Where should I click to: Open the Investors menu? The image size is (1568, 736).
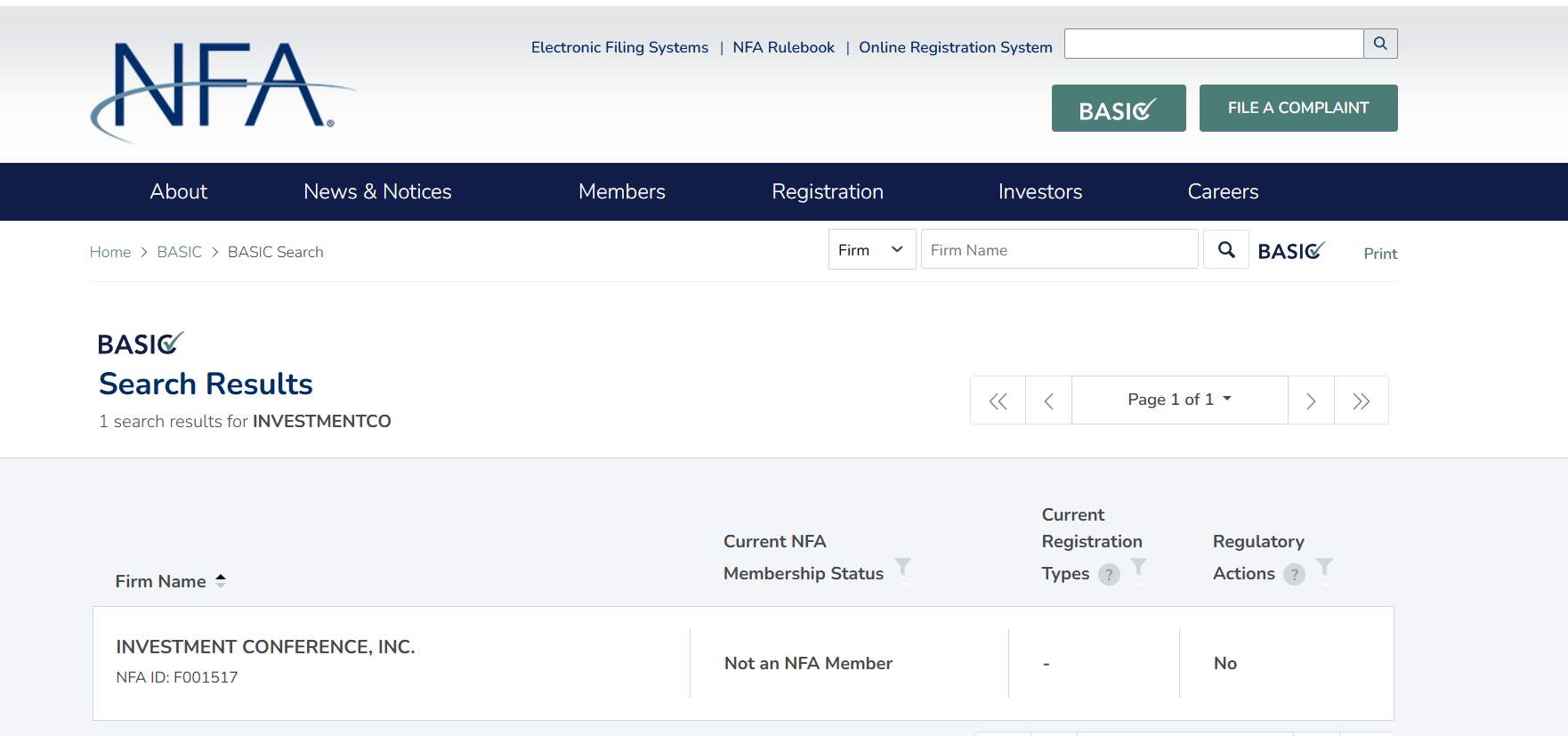[1040, 191]
